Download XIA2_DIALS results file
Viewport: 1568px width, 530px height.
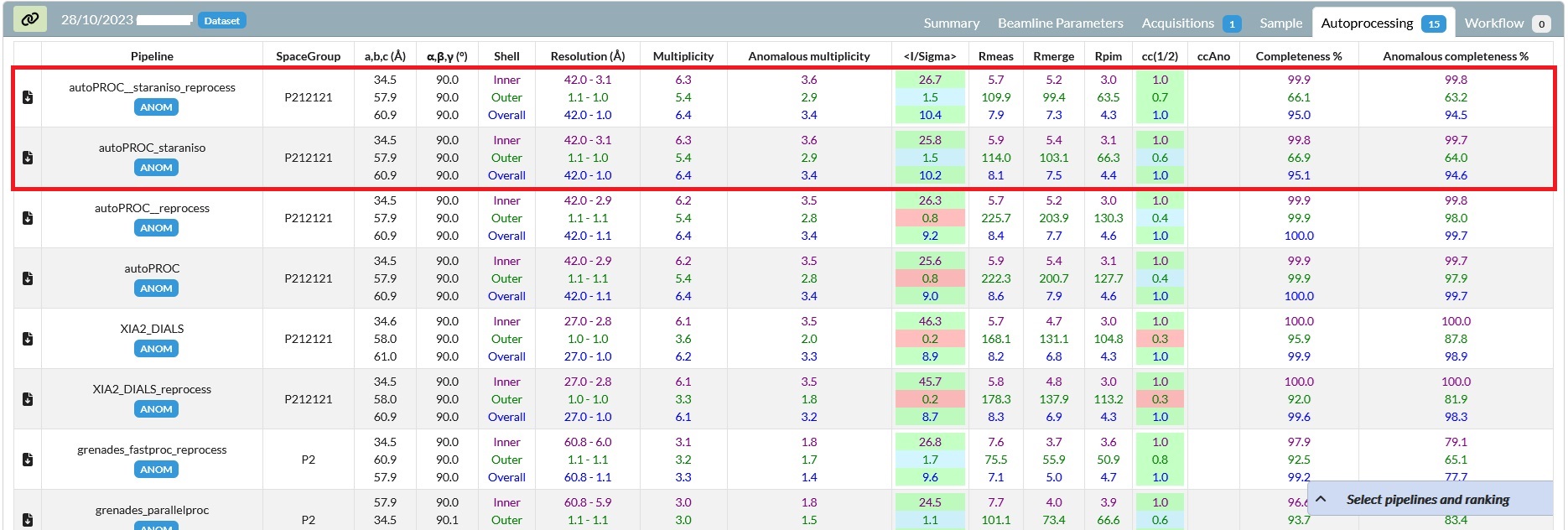click(28, 339)
